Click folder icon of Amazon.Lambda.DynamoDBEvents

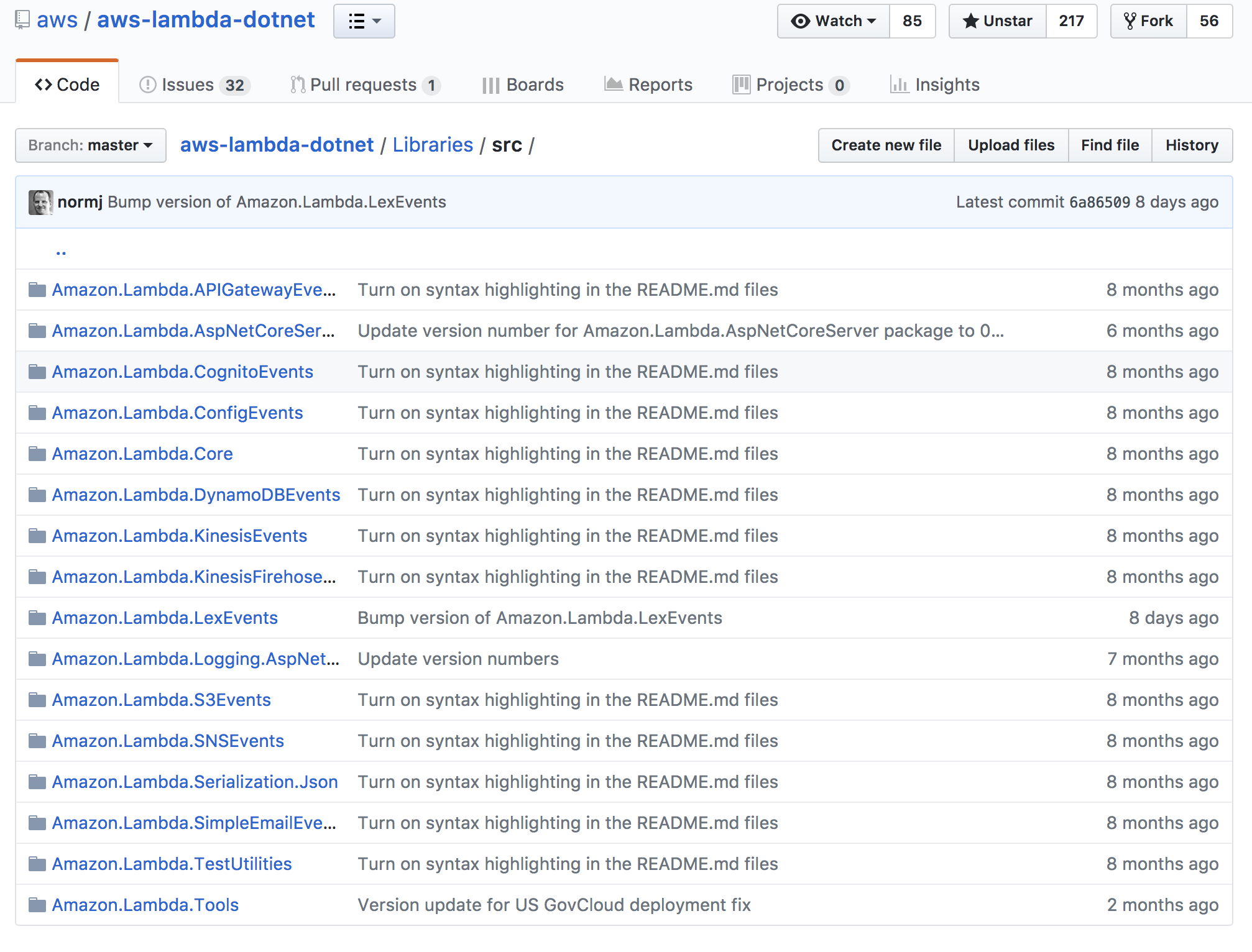coord(37,495)
